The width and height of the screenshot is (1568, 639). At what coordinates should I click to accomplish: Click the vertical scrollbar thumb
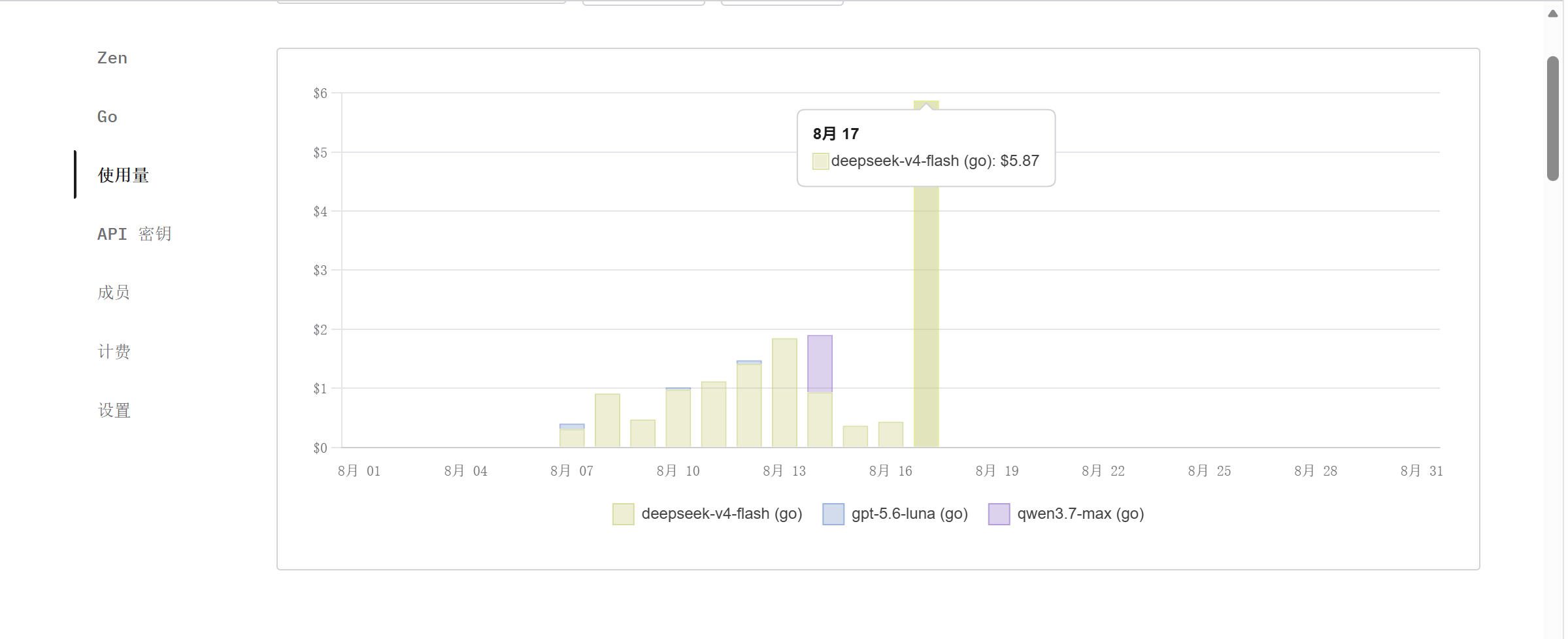tap(1553, 119)
